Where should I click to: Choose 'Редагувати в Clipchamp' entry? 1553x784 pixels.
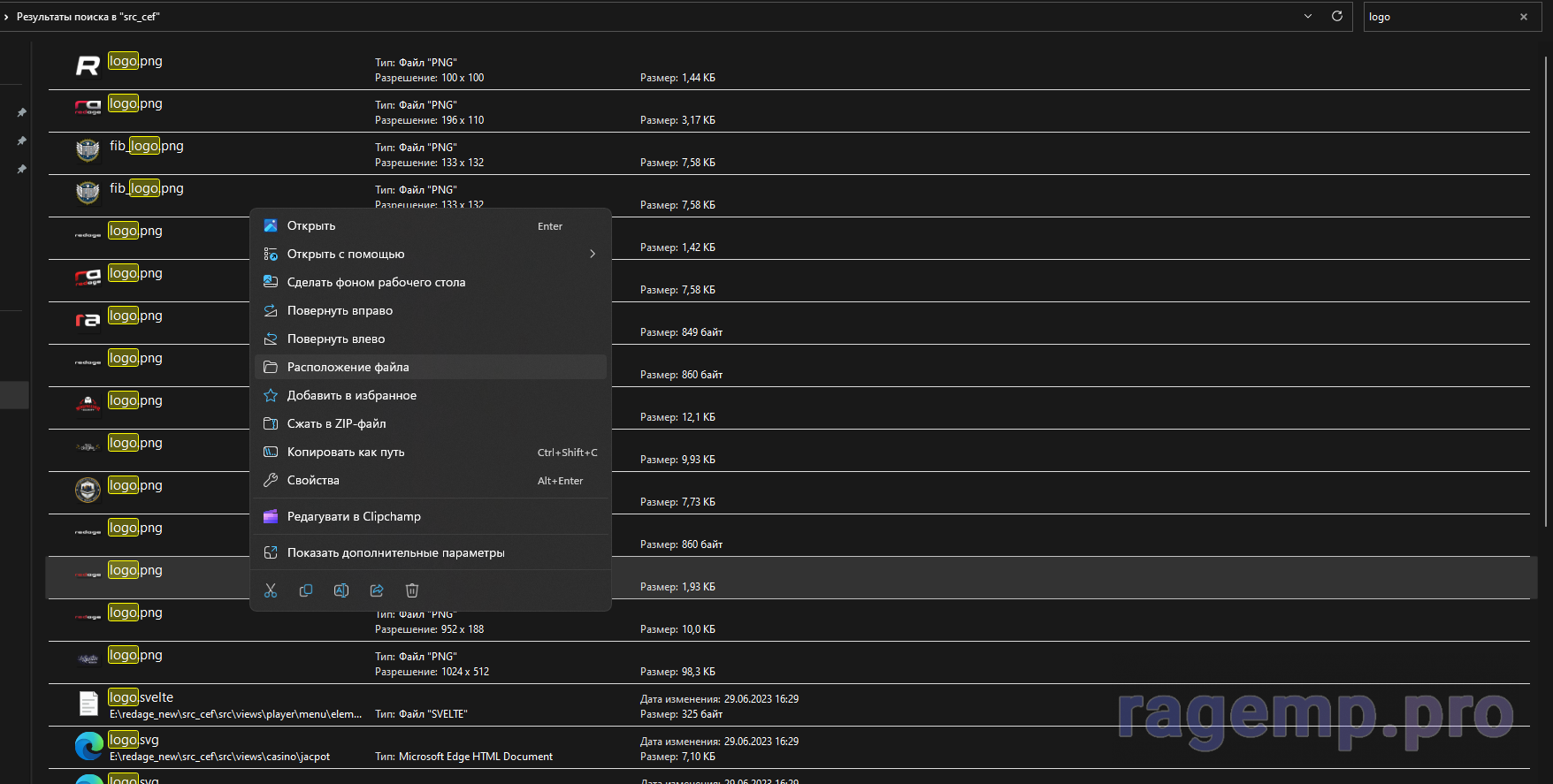click(x=354, y=517)
